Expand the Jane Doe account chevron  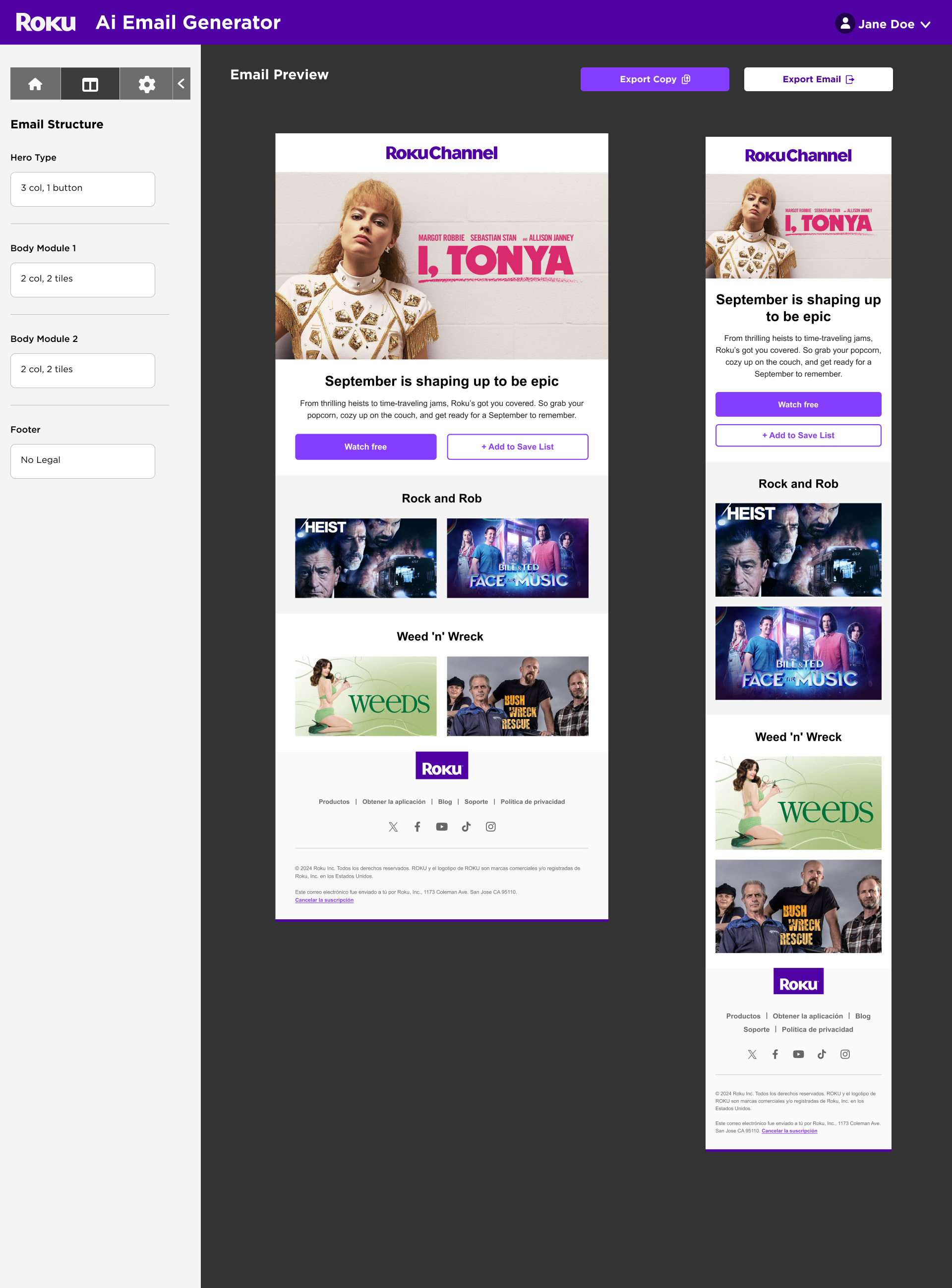tap(926, 24)
